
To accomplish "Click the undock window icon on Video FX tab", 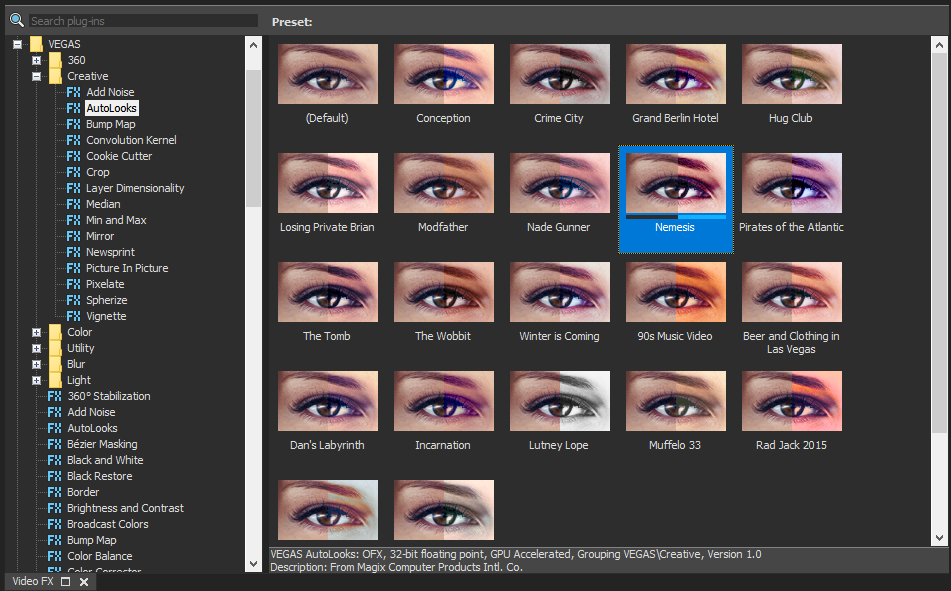I will pos(66,581).
